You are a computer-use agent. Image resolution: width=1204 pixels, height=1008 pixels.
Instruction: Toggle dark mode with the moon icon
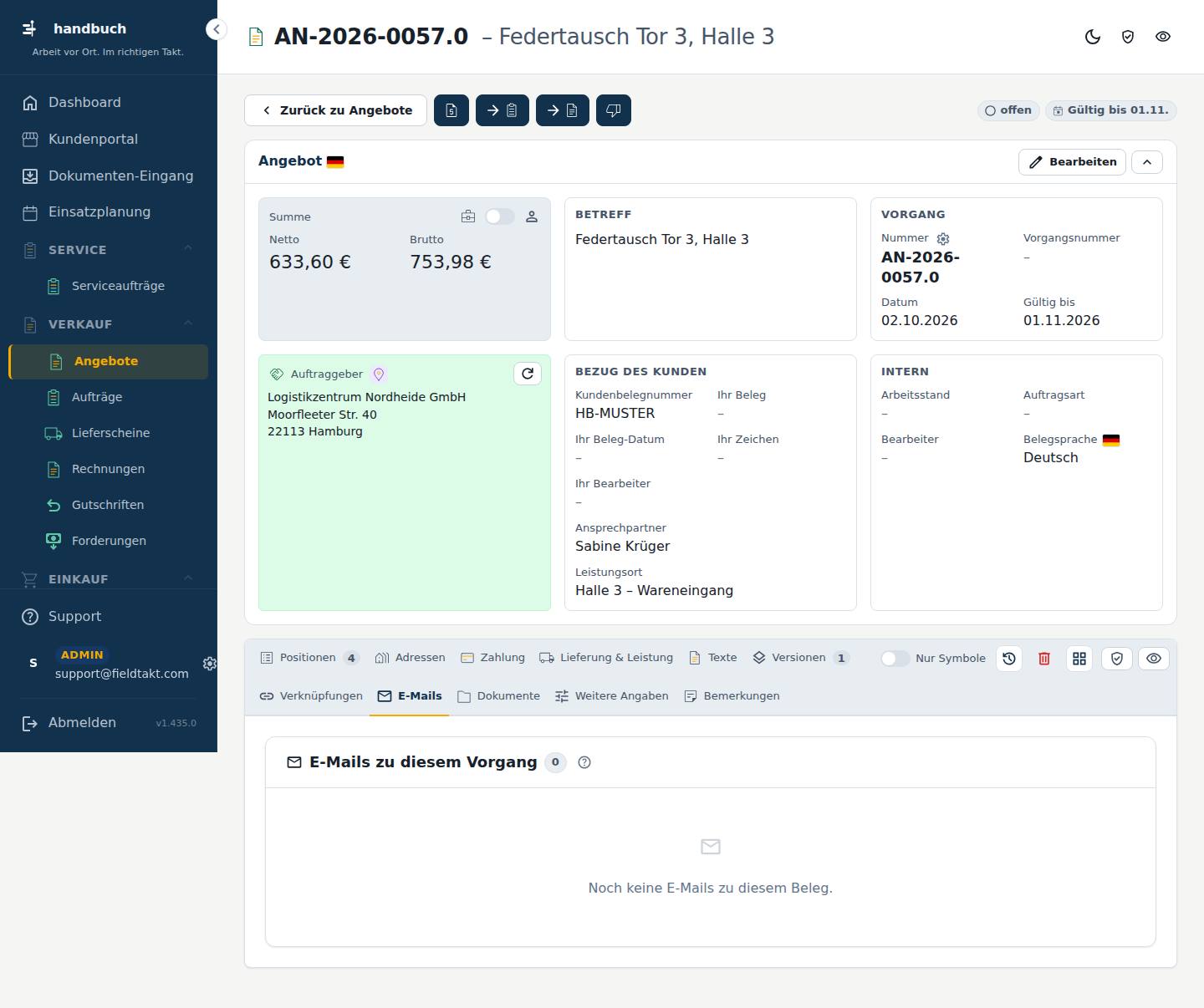click(1093, 37)
